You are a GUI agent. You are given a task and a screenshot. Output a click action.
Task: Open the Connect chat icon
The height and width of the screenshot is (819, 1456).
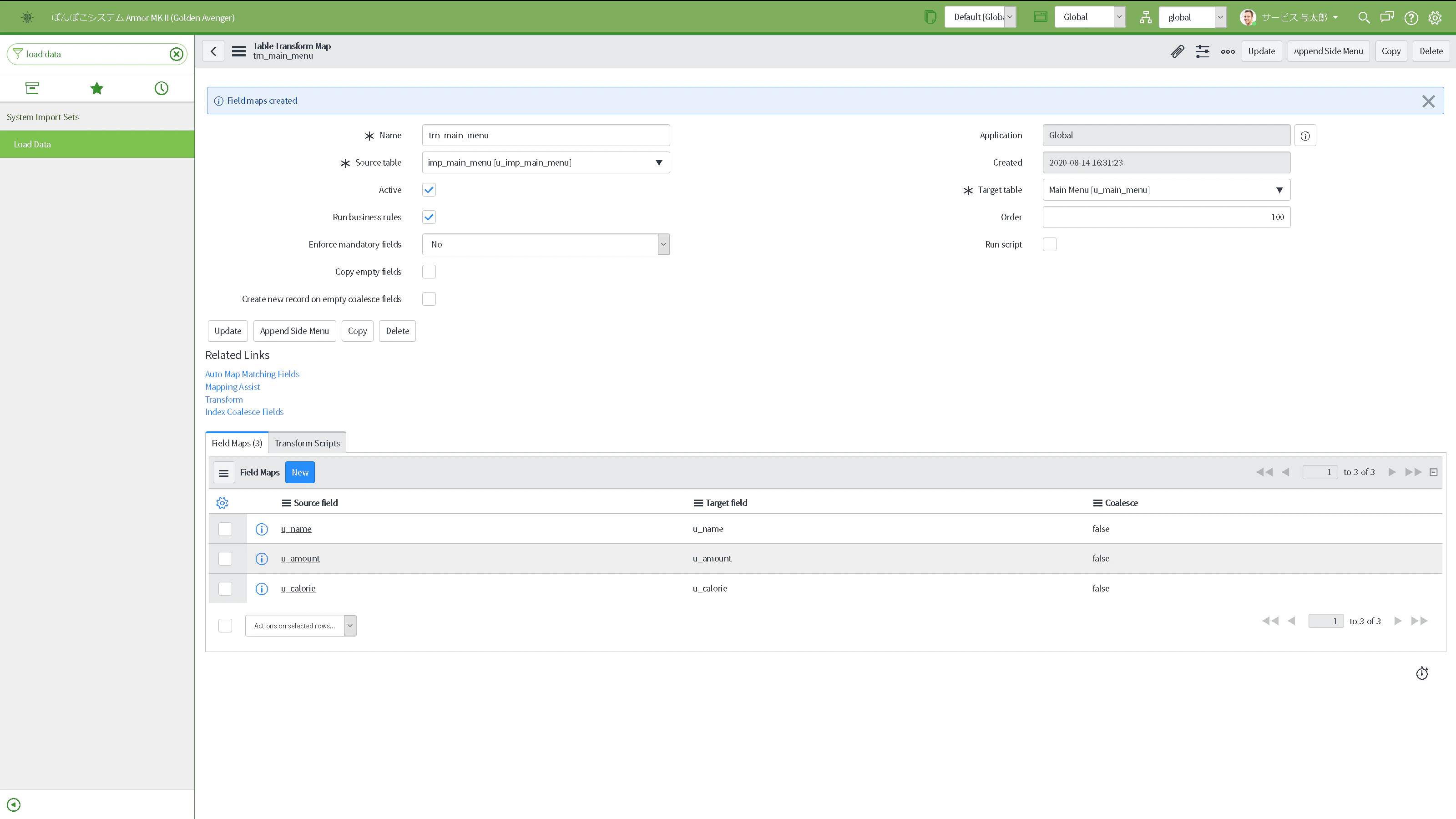click(x=1387, y=18)
